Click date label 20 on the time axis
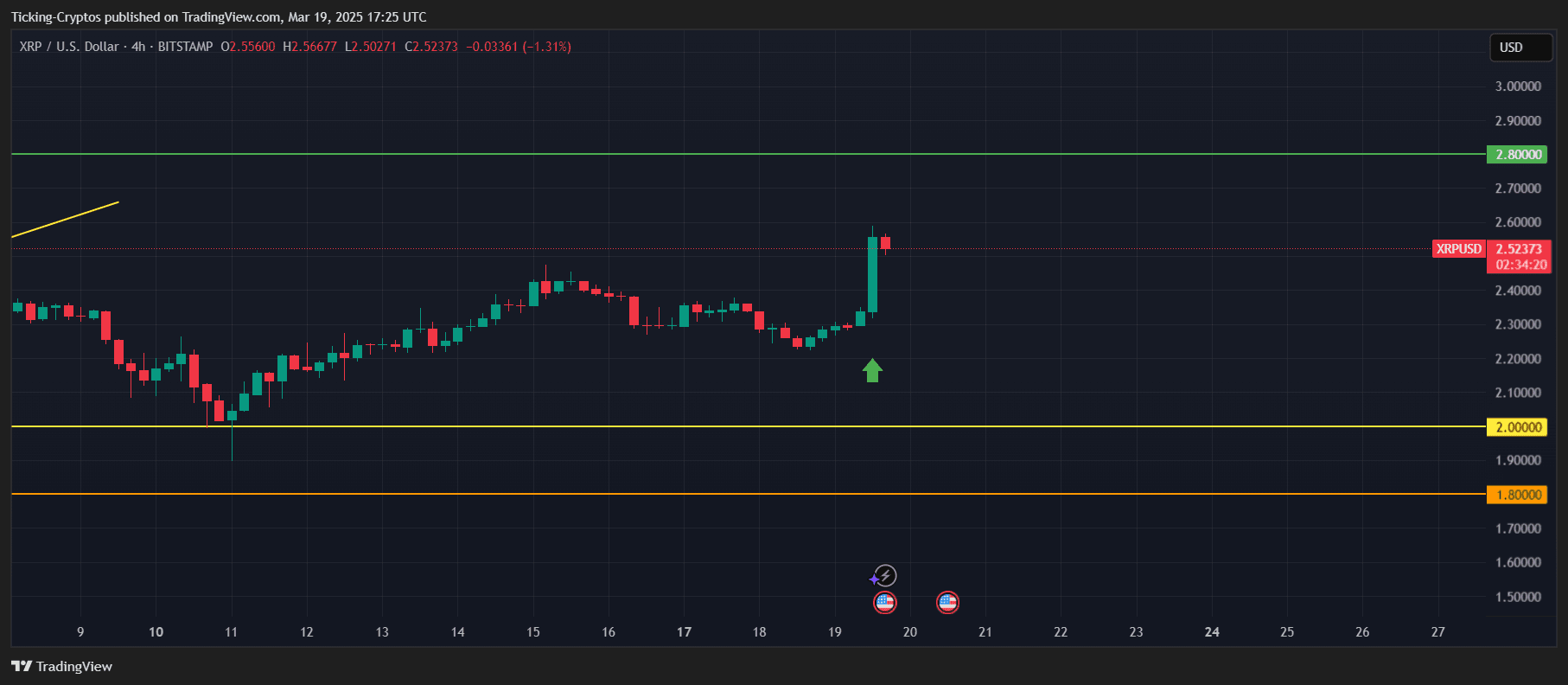This screenshot has height=685, width=1568. pyautogui.click(x=910, y=632)
